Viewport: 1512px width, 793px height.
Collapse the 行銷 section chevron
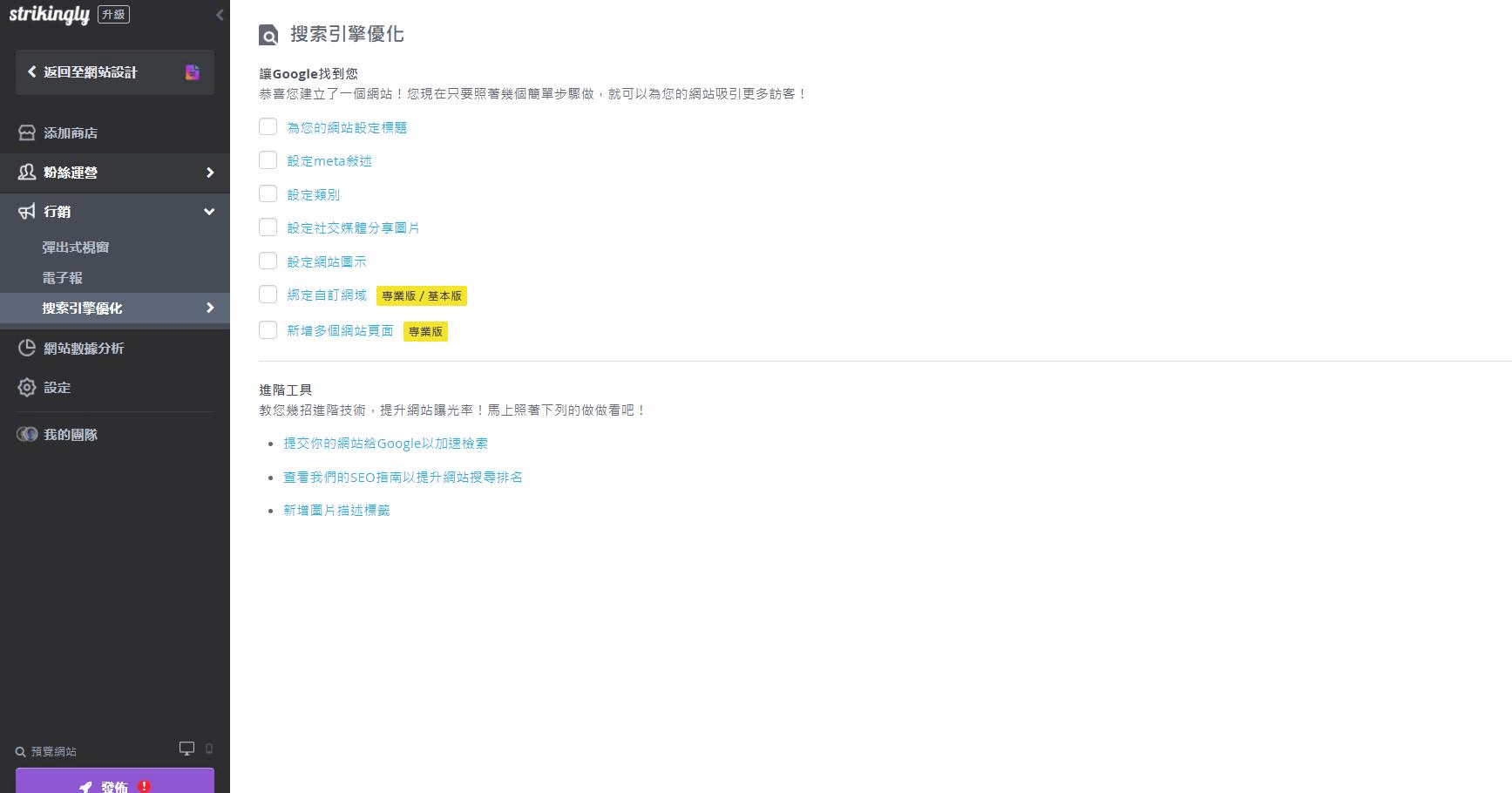208,212
